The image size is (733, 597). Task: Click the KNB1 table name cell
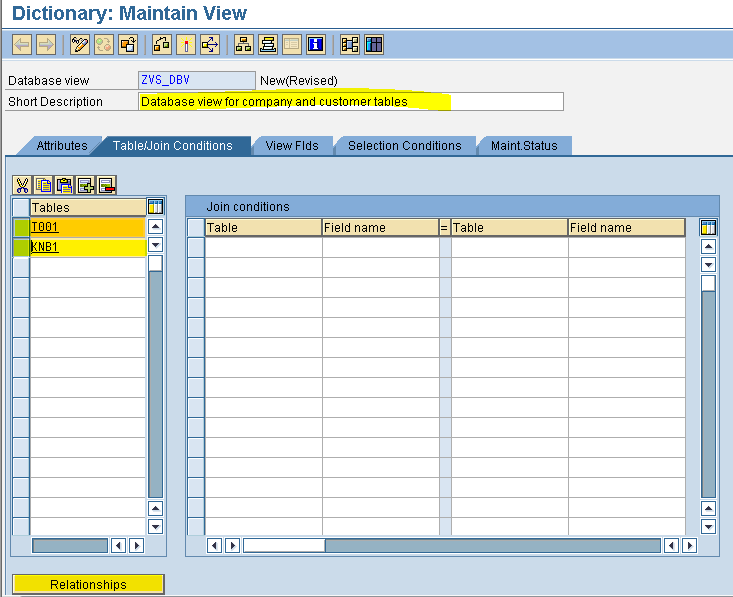88,247
